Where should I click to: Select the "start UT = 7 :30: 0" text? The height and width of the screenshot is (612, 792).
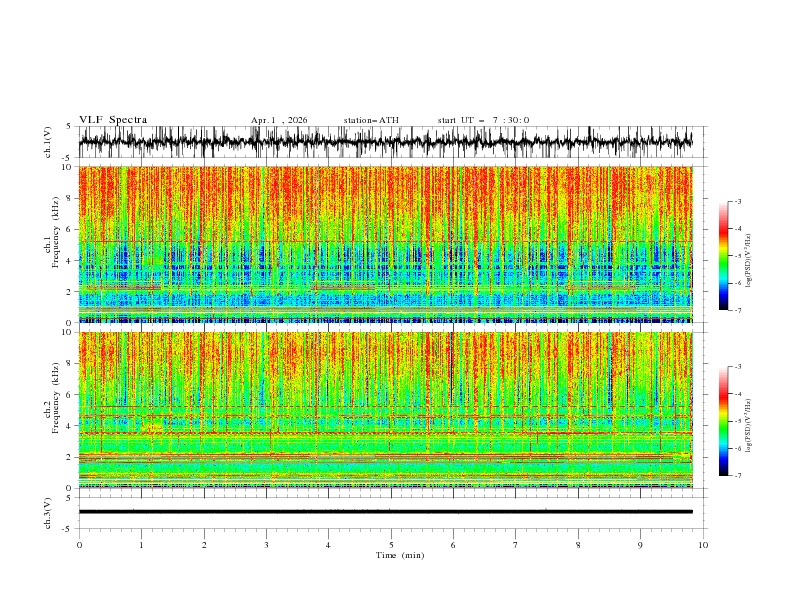click(x=483, y=120)
